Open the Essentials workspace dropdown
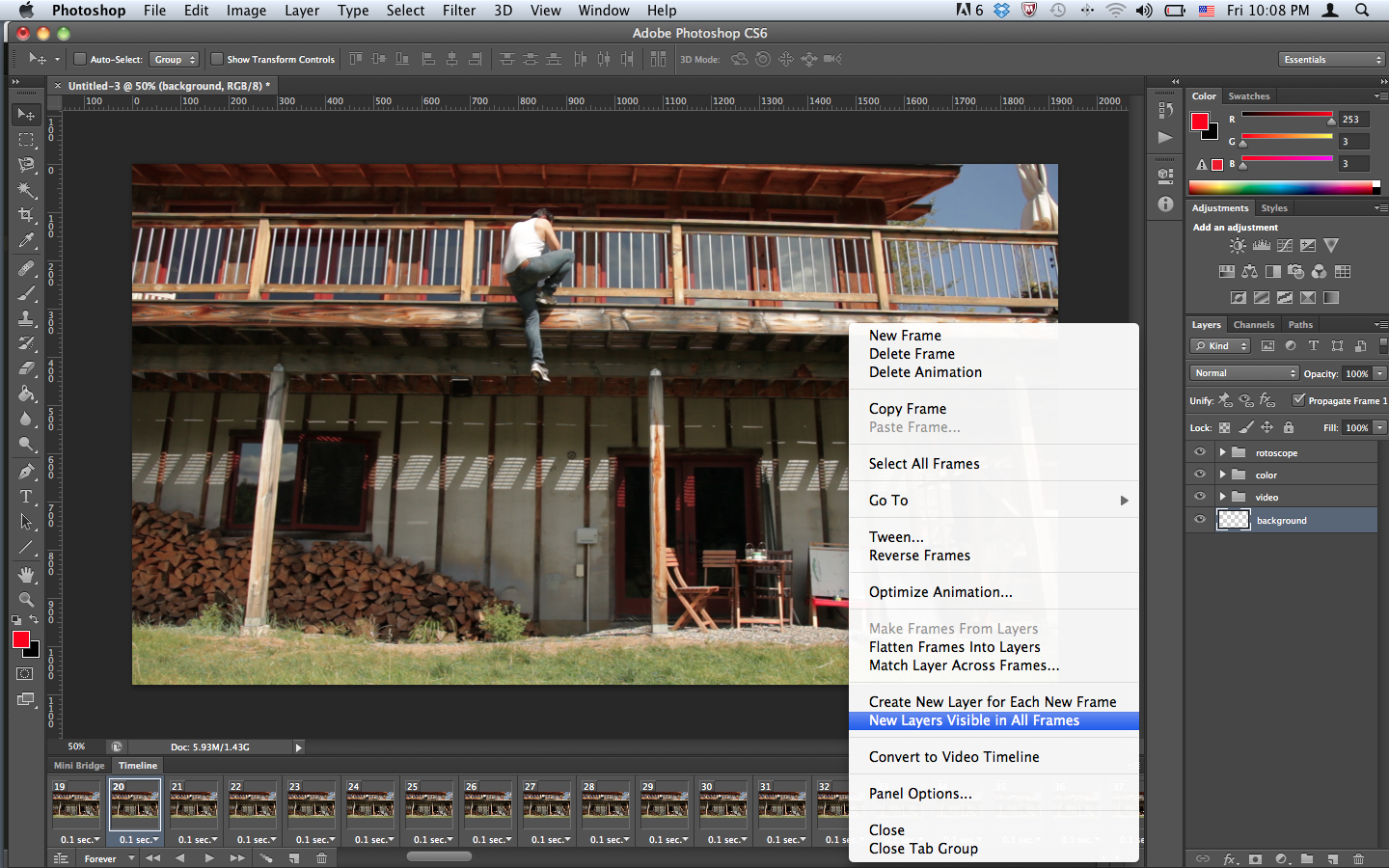 pos(1332,60)
